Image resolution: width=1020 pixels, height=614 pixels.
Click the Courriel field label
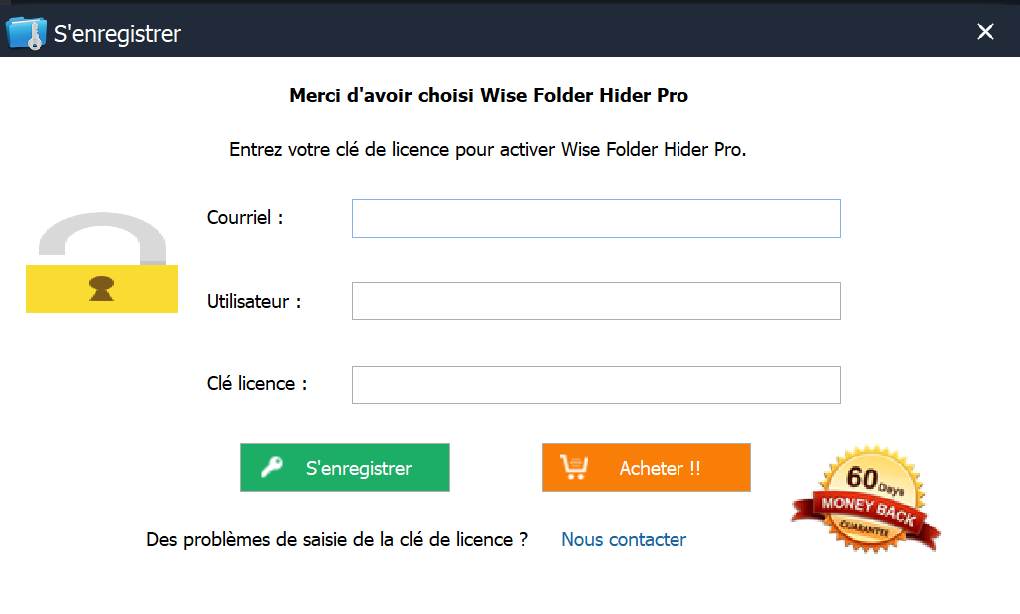(245, 218)
